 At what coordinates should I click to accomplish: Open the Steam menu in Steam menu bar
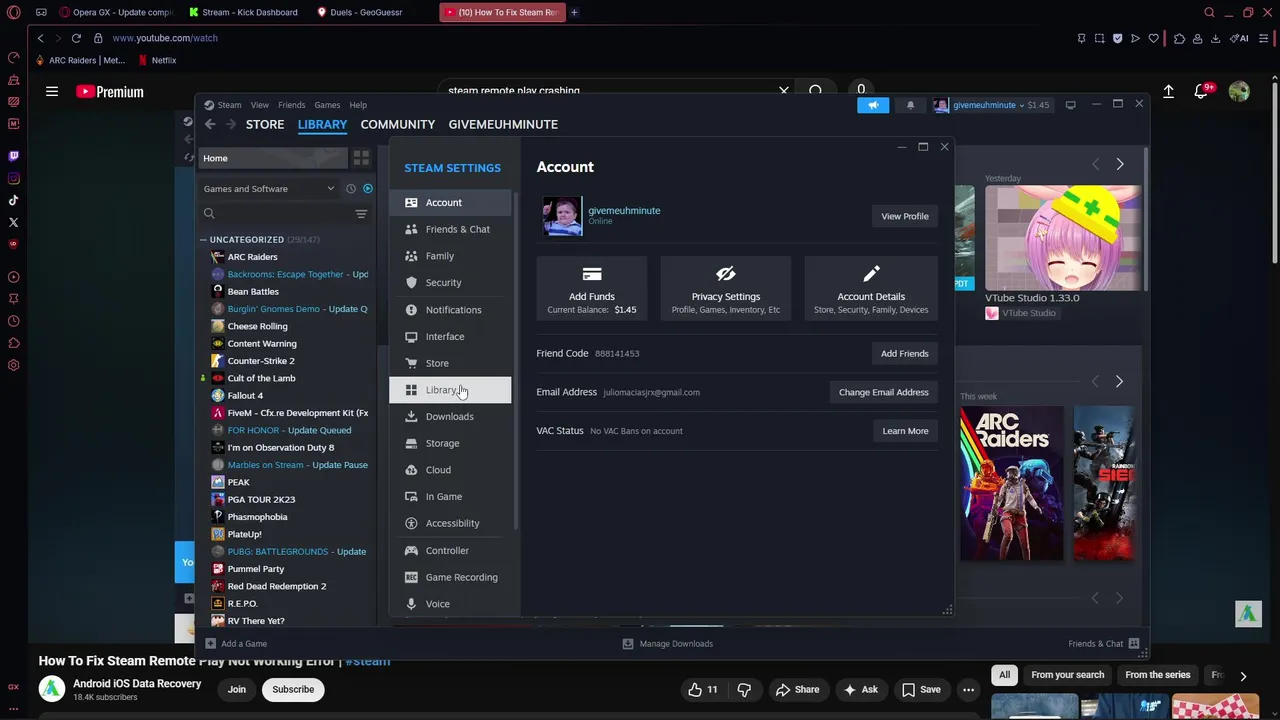coord(230,105)
